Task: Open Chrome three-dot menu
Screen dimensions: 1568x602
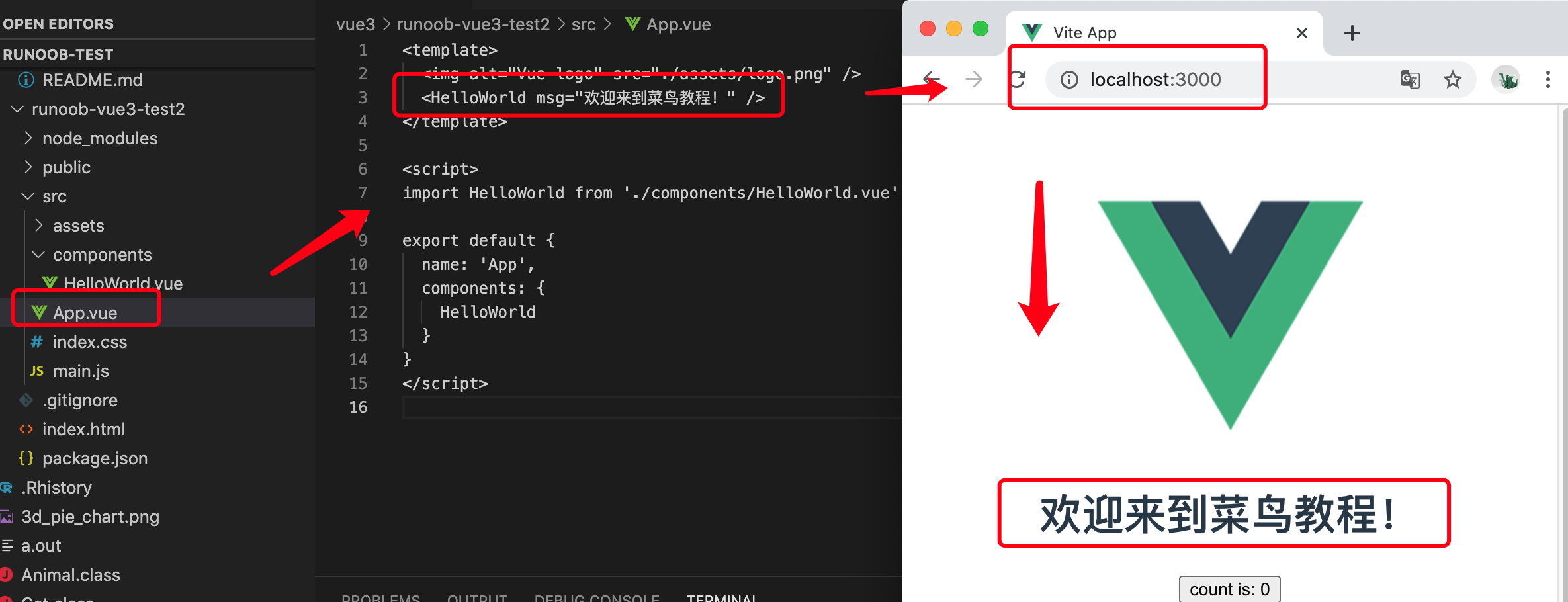Action: pos(1547,79)
